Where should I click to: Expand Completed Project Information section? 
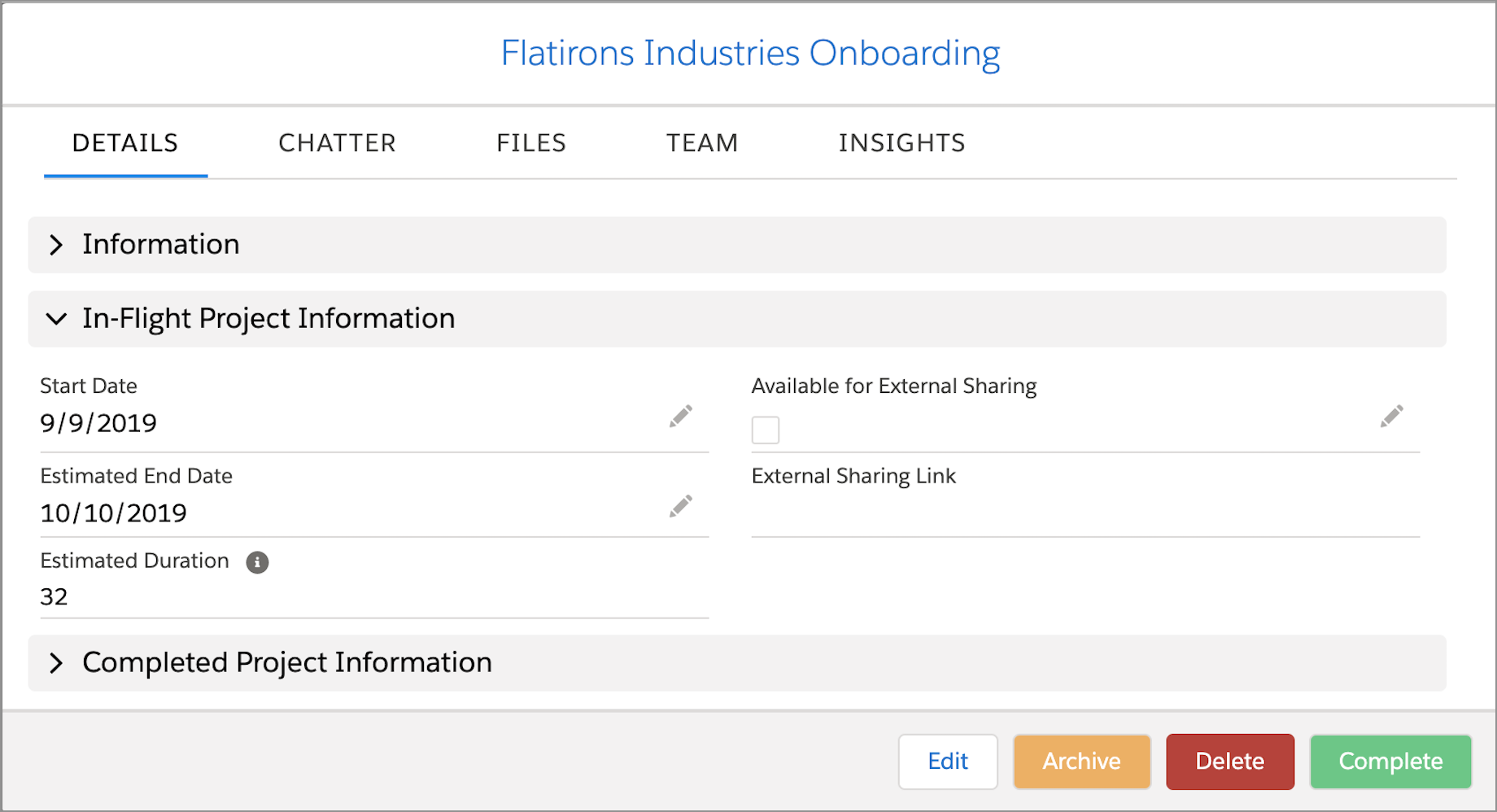click(737, 663)
